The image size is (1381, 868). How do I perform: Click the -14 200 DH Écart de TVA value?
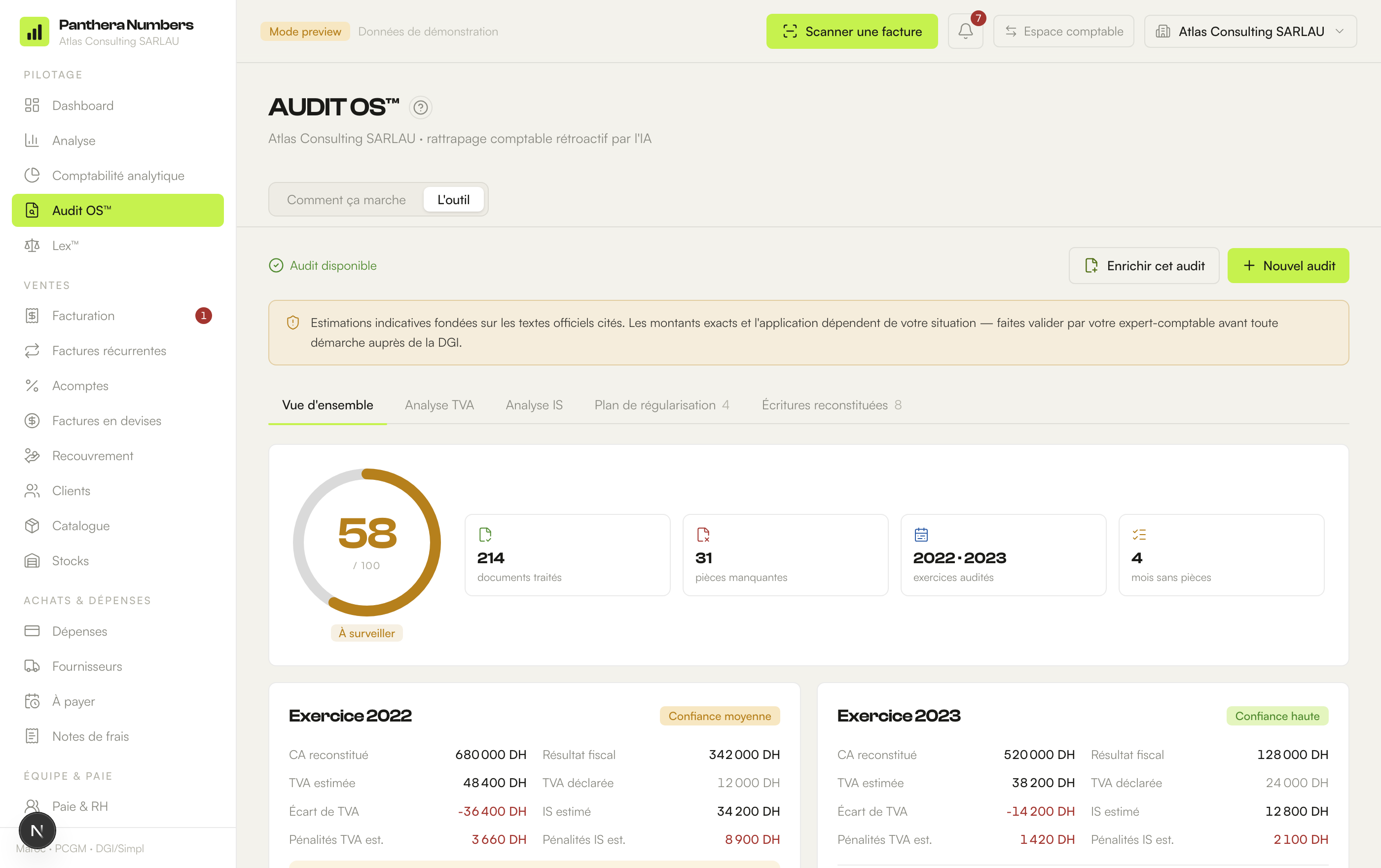(x=1040, y=812)
